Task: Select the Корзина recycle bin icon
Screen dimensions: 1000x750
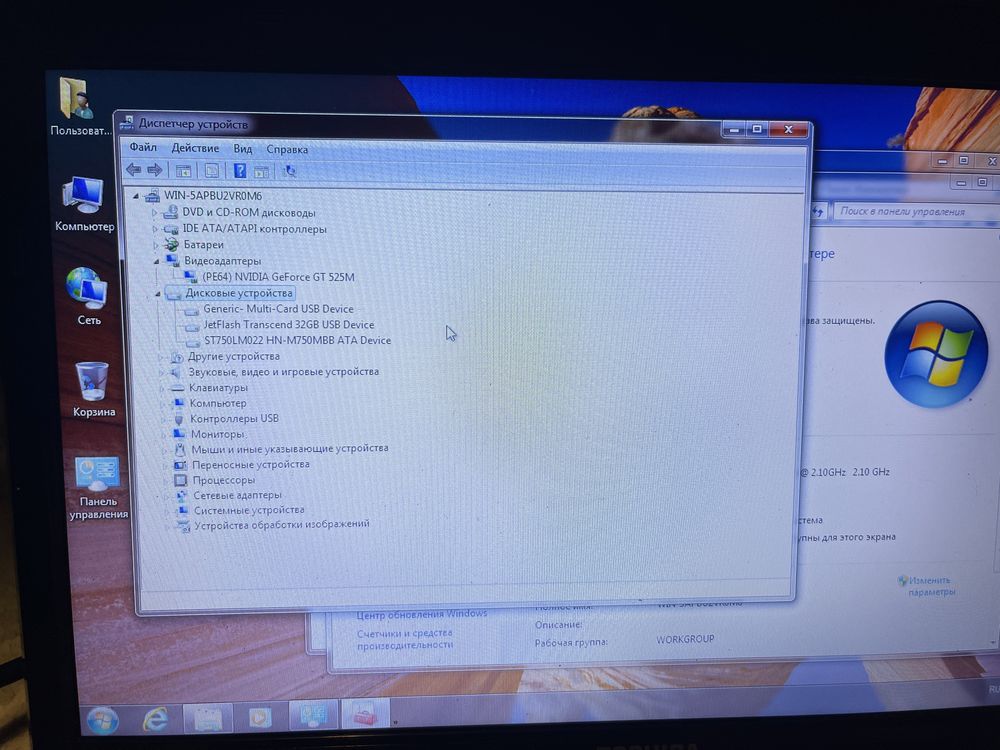Action: (93, 390)
